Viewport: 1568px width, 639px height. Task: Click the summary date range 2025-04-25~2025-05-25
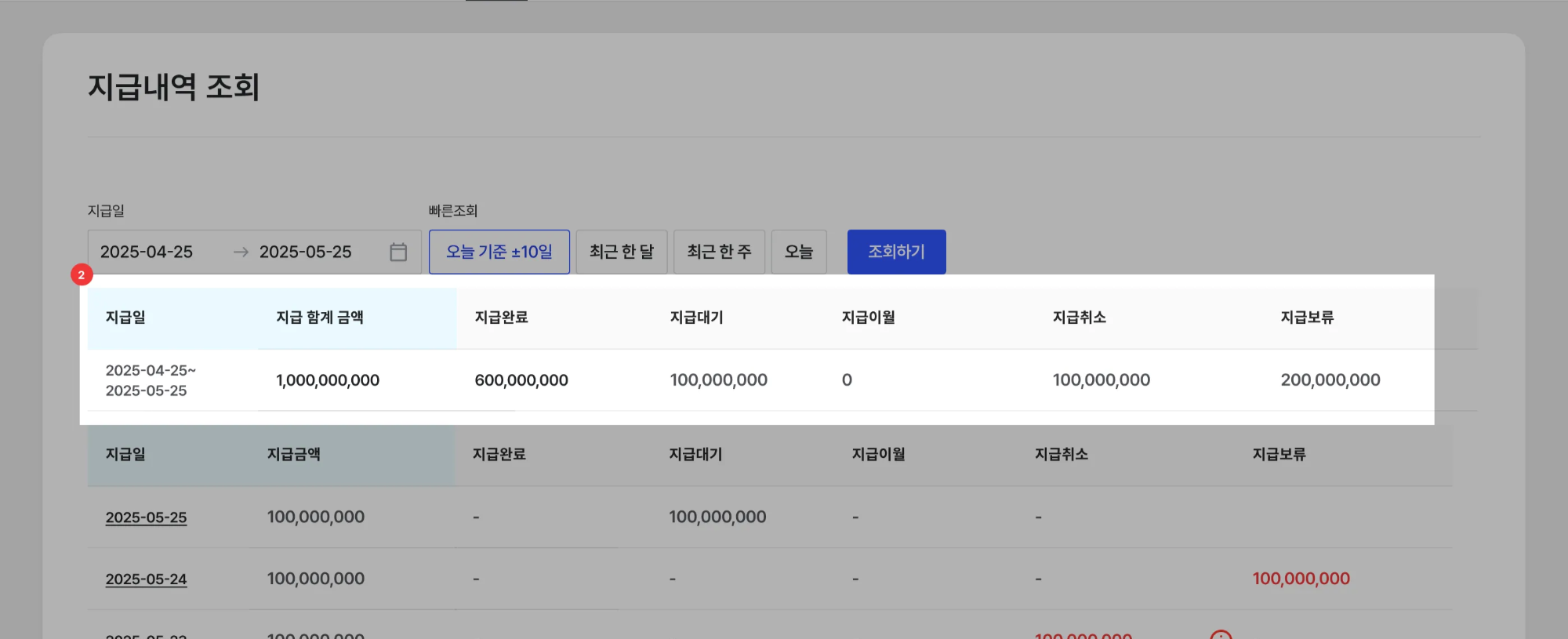(151, 380)
